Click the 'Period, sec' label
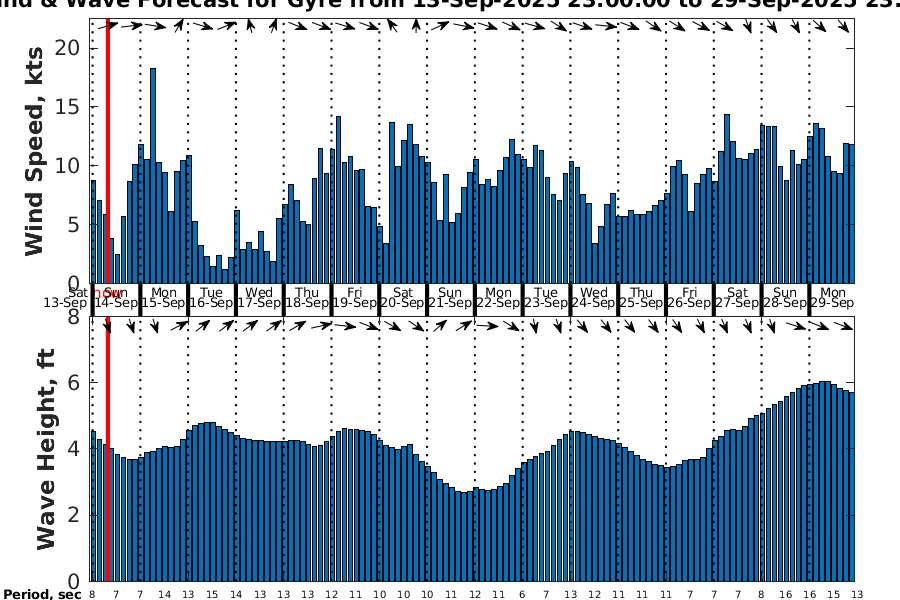Viewport: 900px width, 600px height. tap(42, 594)
